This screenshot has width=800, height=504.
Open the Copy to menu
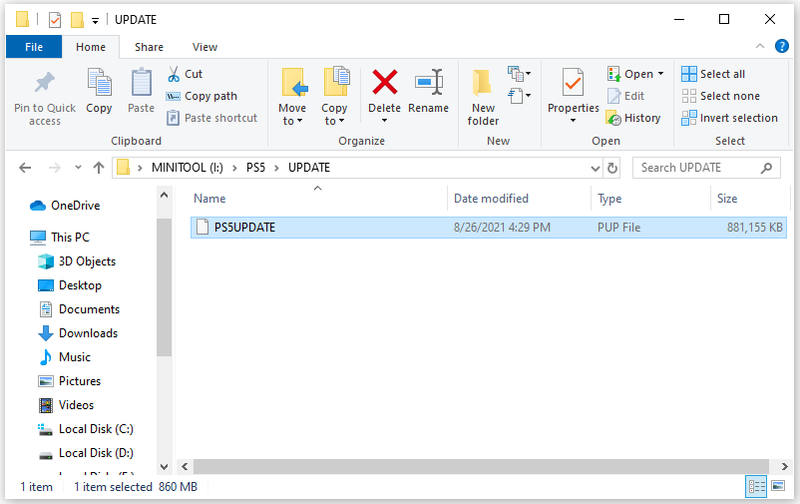click(x=334, y=97)
